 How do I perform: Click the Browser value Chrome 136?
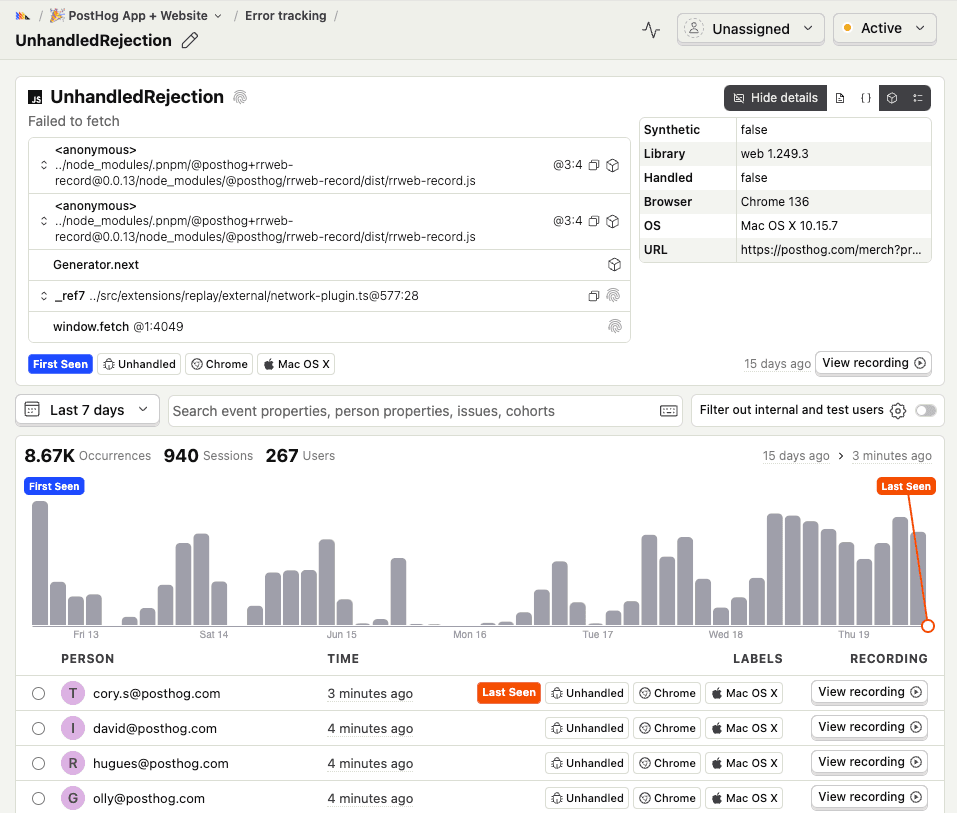775,202
